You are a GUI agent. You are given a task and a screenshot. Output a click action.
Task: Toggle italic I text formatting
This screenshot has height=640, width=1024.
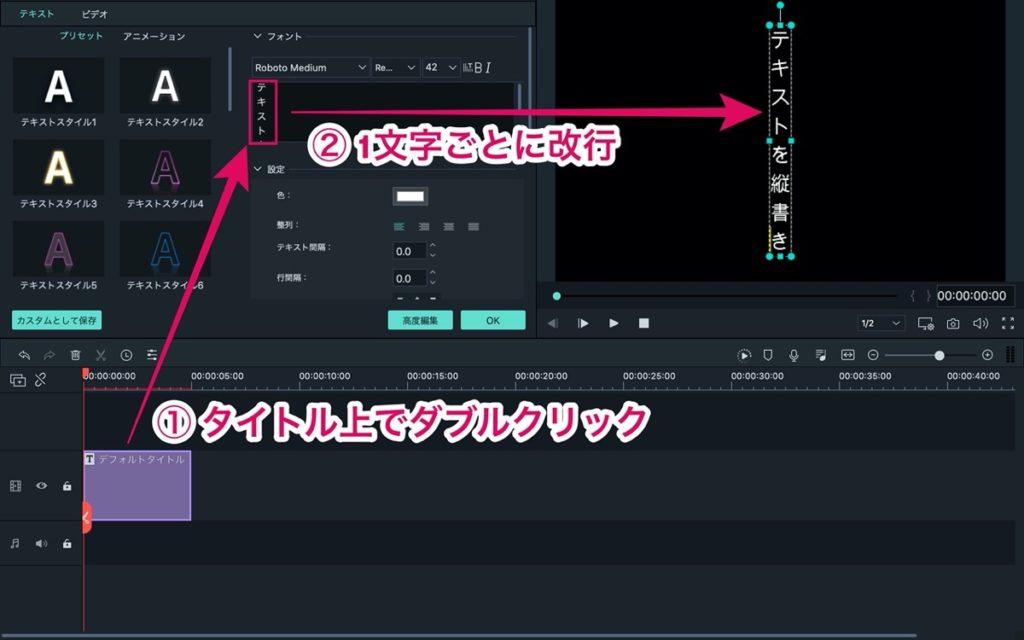coord(488,67)
